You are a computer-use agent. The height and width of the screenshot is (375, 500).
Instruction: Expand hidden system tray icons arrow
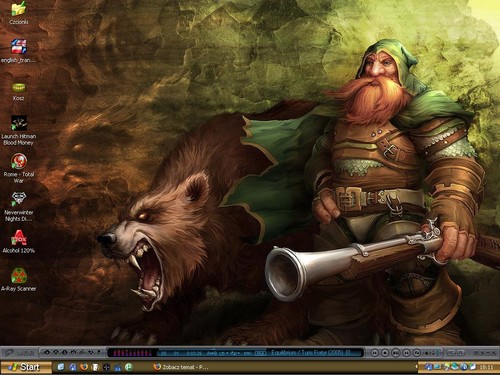416,367
